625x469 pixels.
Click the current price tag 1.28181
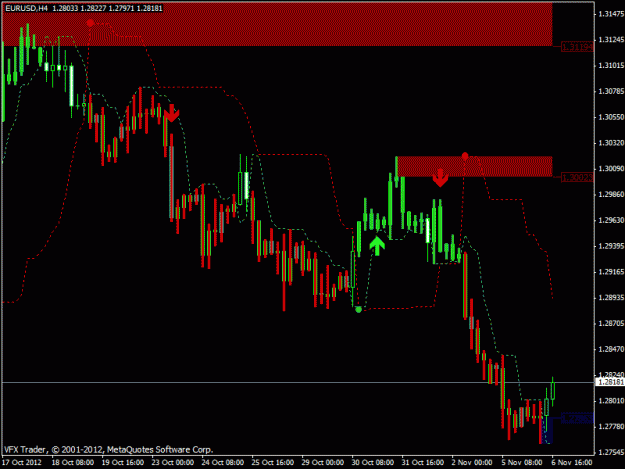click(x=610, y=382)
